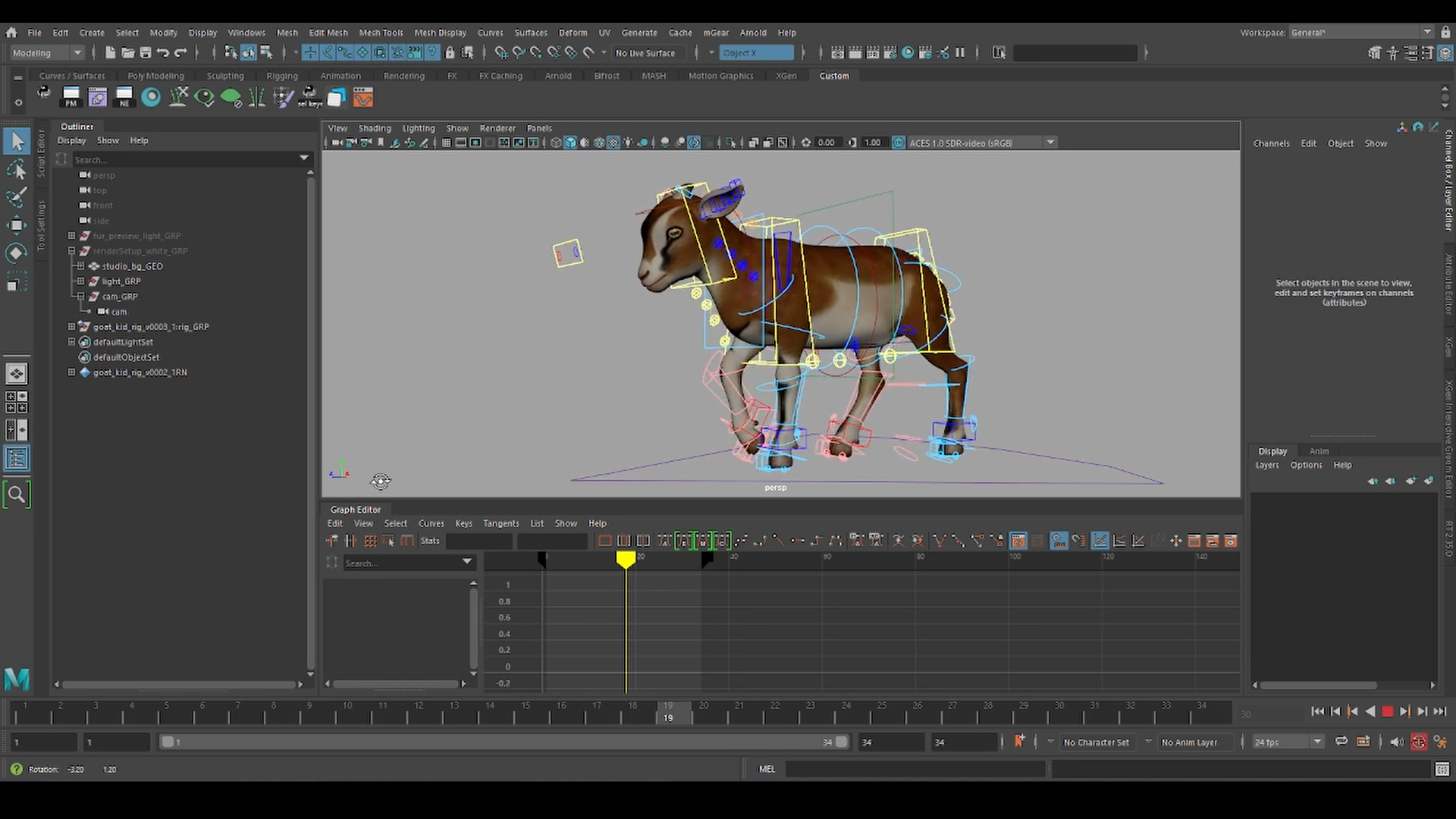Toggle pause render icon in status line
1456x819 pixels.
(960, 52)
